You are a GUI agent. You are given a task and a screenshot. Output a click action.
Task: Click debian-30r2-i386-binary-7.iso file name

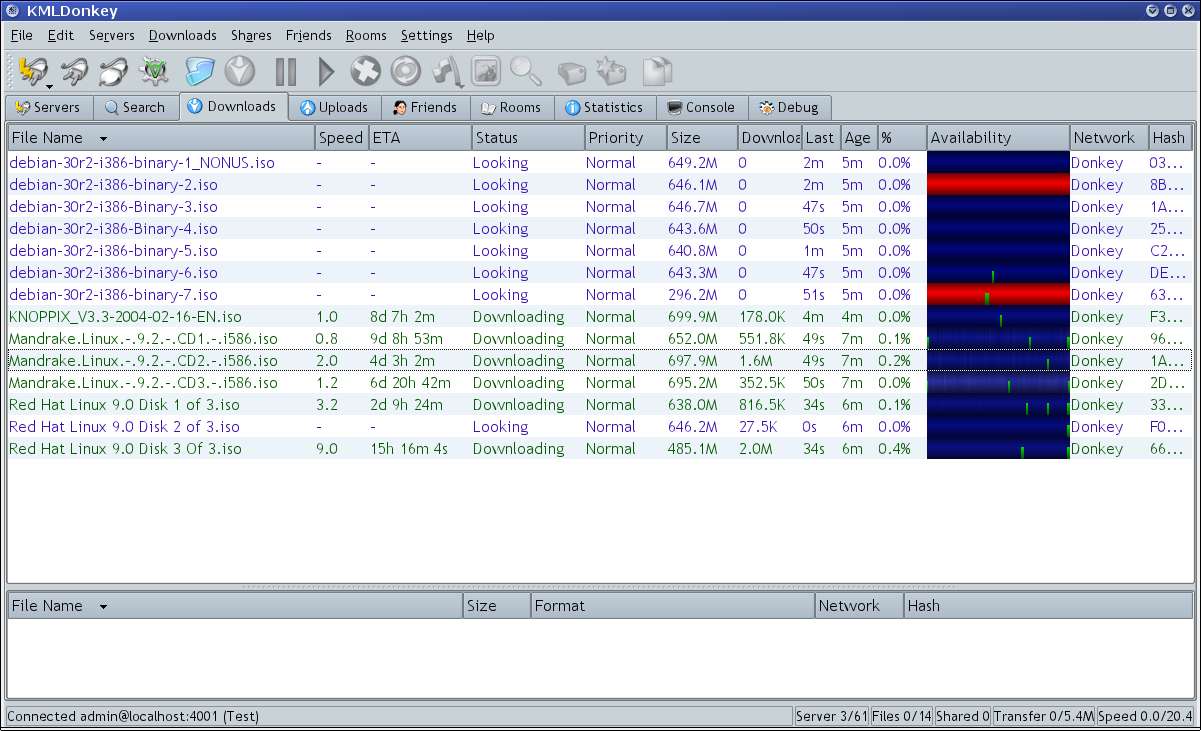coord(113,294)
